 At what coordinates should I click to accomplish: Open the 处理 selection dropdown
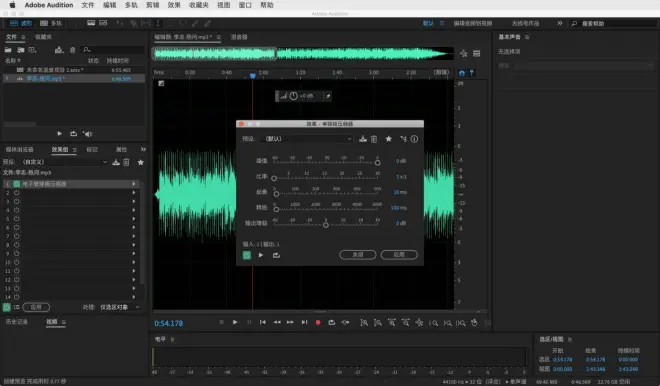120,307
